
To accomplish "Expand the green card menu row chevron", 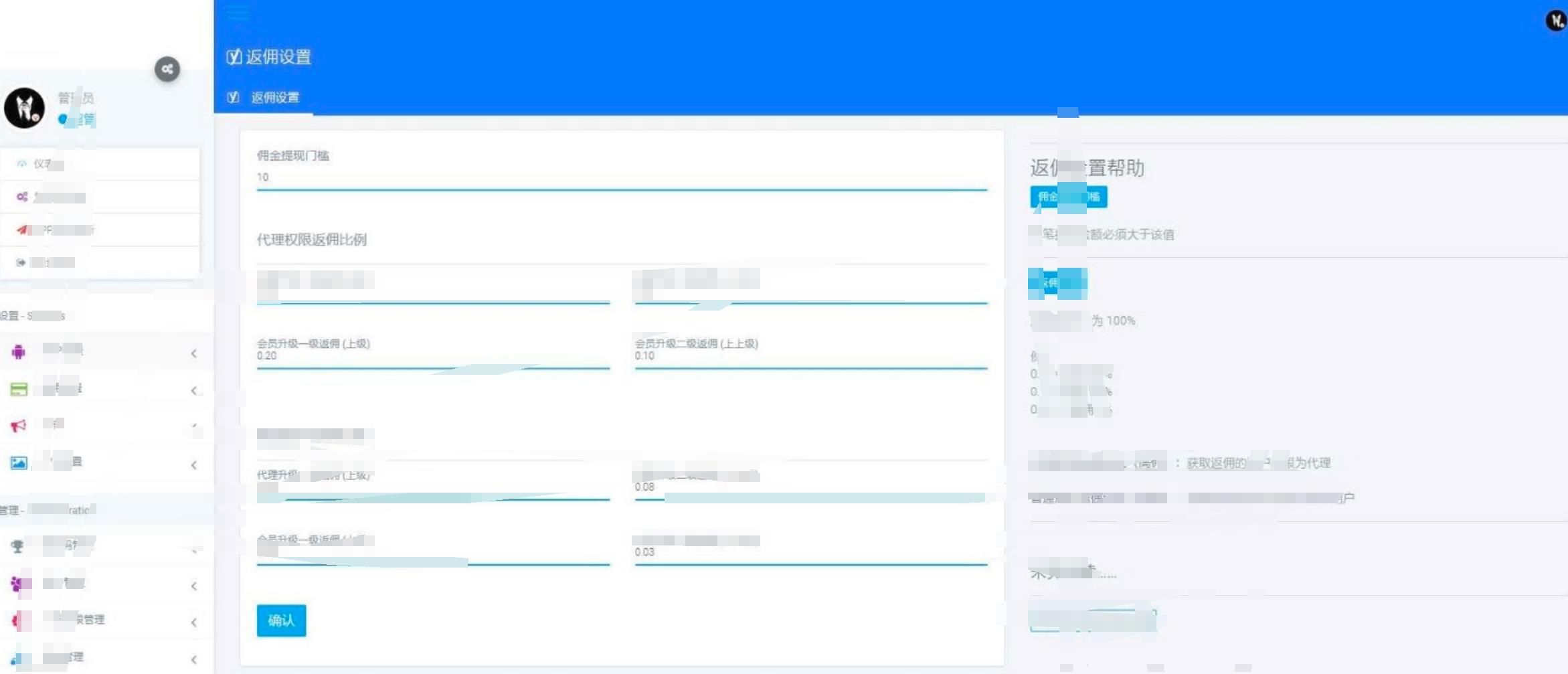I will coord(194,390).
